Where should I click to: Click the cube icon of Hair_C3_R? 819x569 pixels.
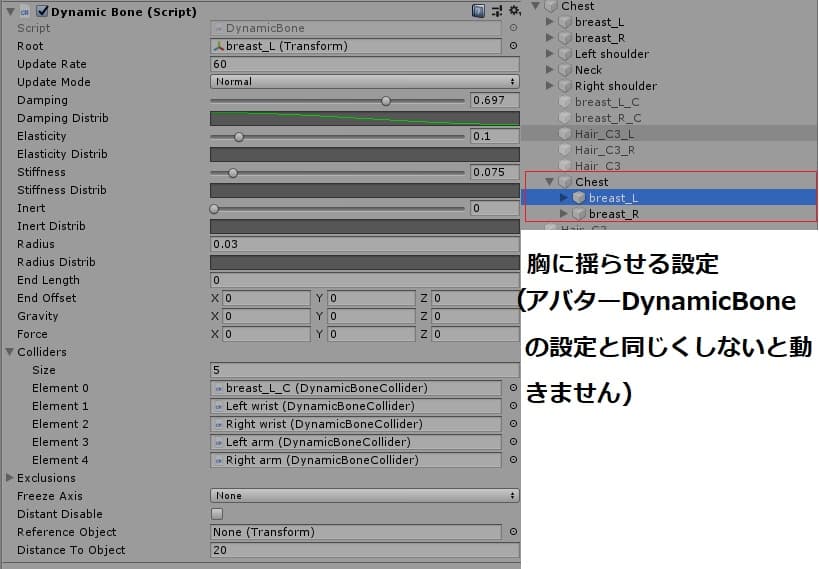[565, 150]
